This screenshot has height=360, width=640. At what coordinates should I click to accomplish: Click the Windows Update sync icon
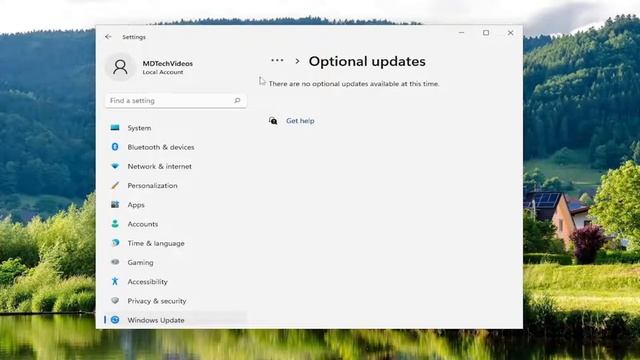point(115,320)
